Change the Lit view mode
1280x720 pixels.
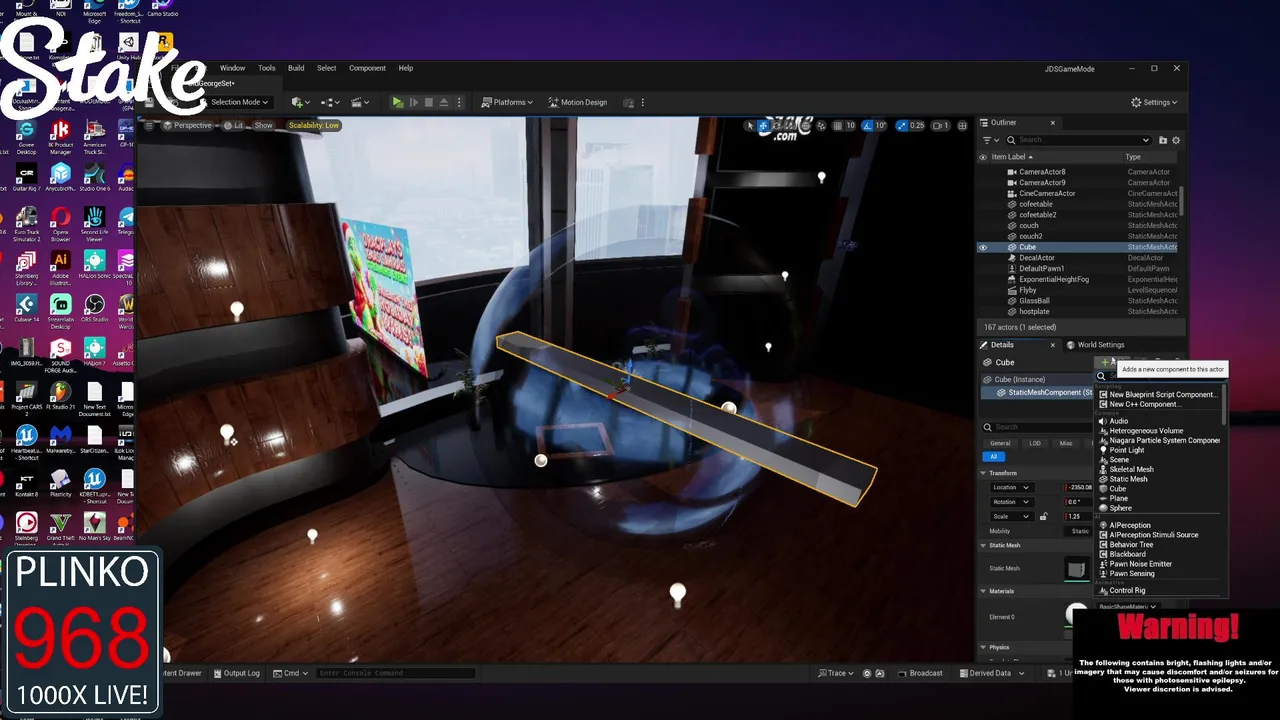(x=234, y=125)
